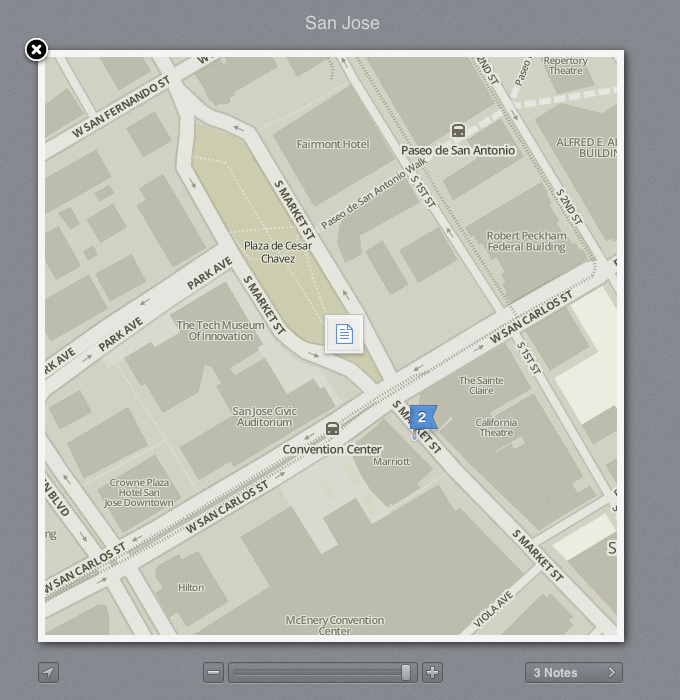Click the W San Fernando St label
This screenshot has width=680, height=700.
121,107
